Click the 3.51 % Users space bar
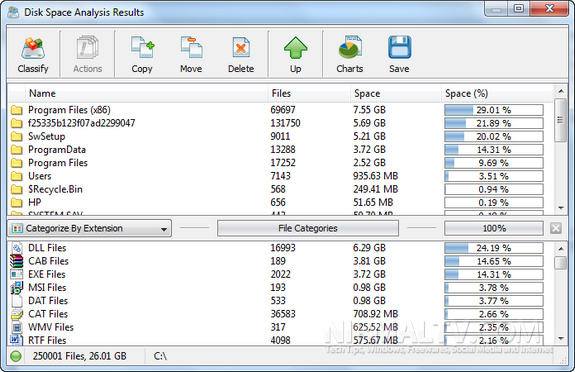575x372 pixels. click(x=494, y=176)
